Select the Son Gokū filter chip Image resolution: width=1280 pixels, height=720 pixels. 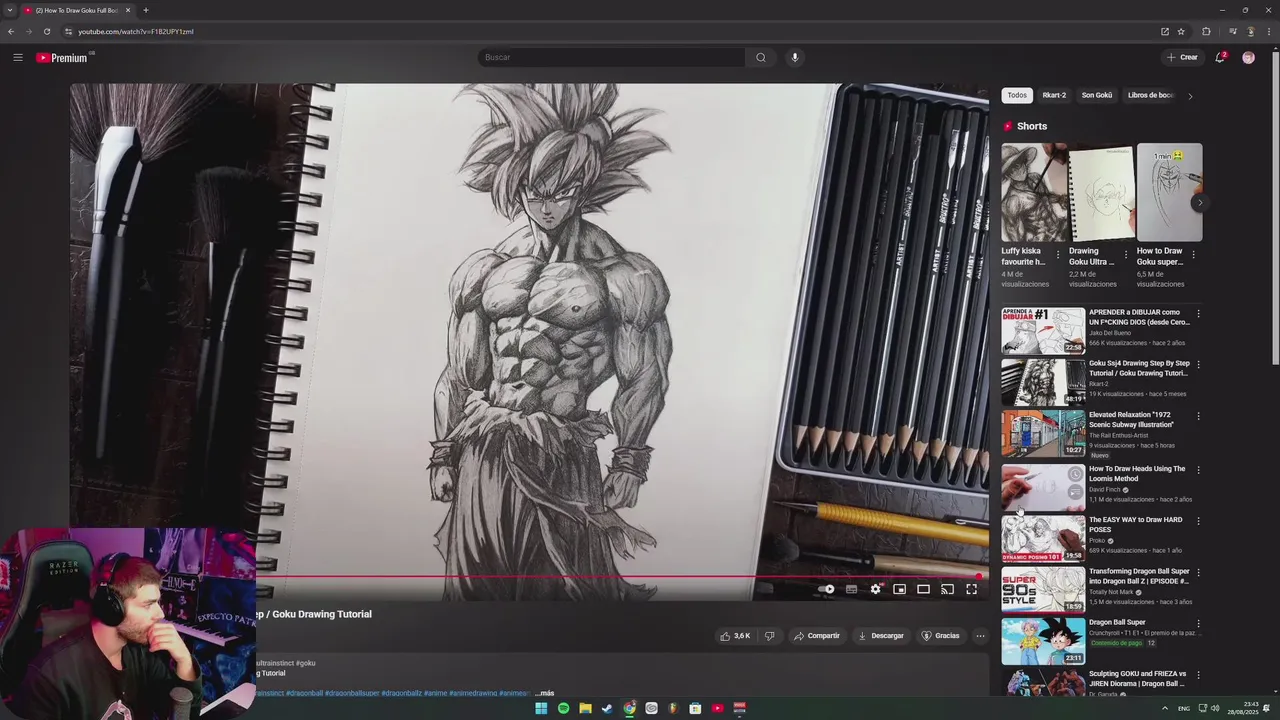coord(1097,95)
